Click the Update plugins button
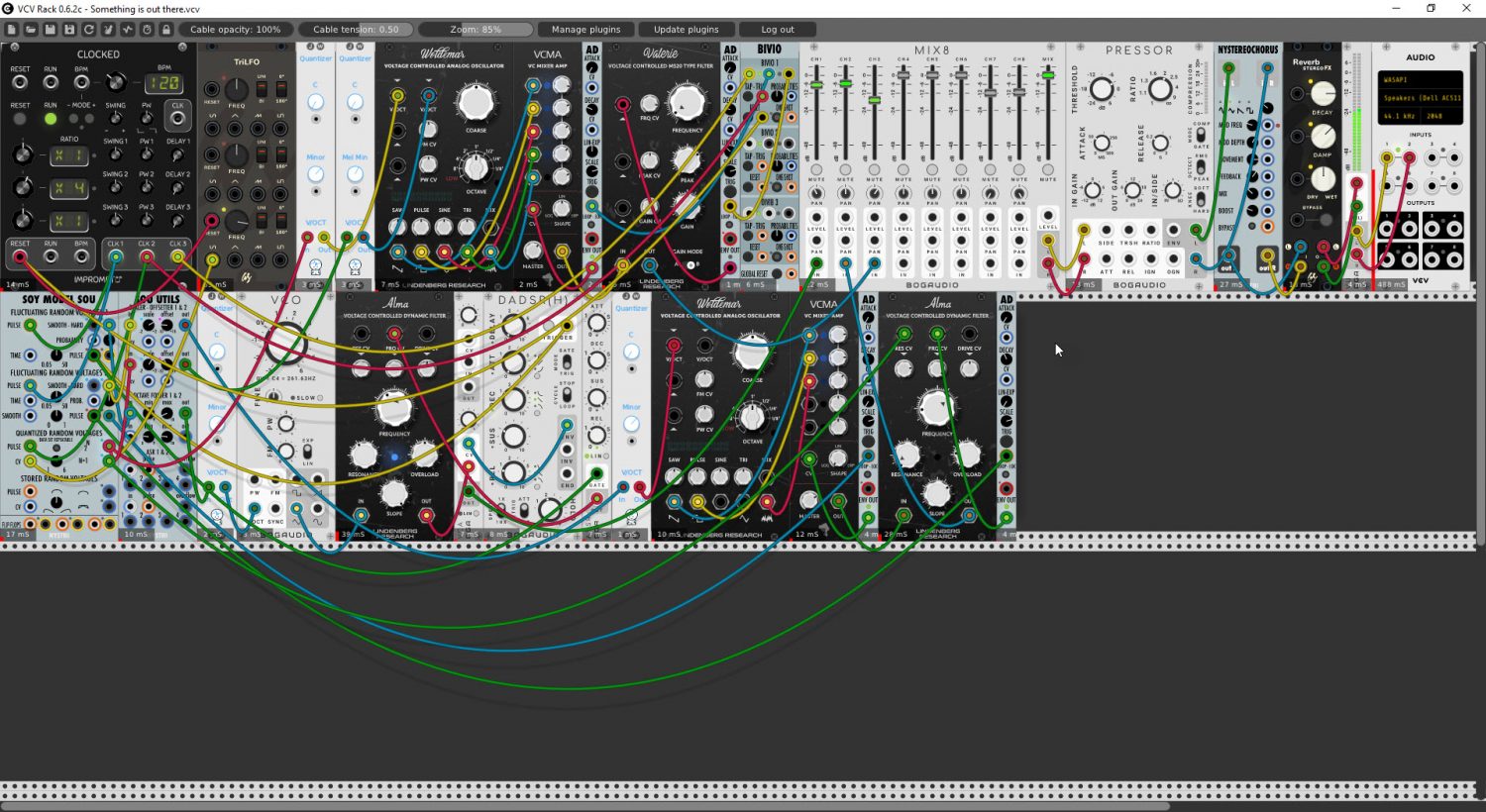The height and width of the screenshot is (812, 1486). point(686,30)
